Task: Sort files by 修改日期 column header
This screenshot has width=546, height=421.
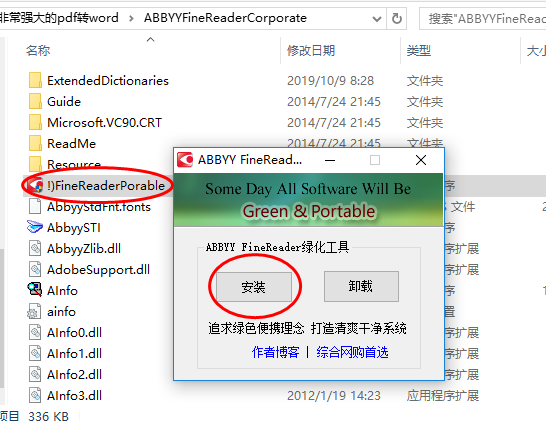Action: (x=311, y=51)
